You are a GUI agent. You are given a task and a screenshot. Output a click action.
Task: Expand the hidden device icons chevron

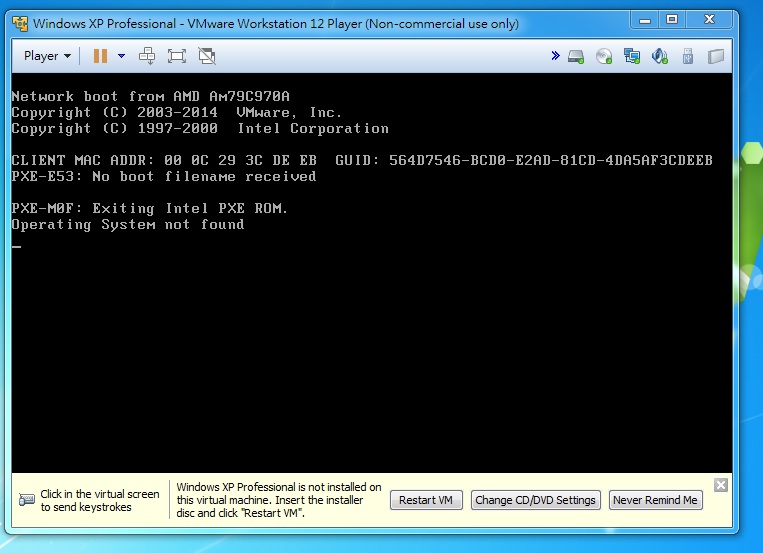[555, 55]
